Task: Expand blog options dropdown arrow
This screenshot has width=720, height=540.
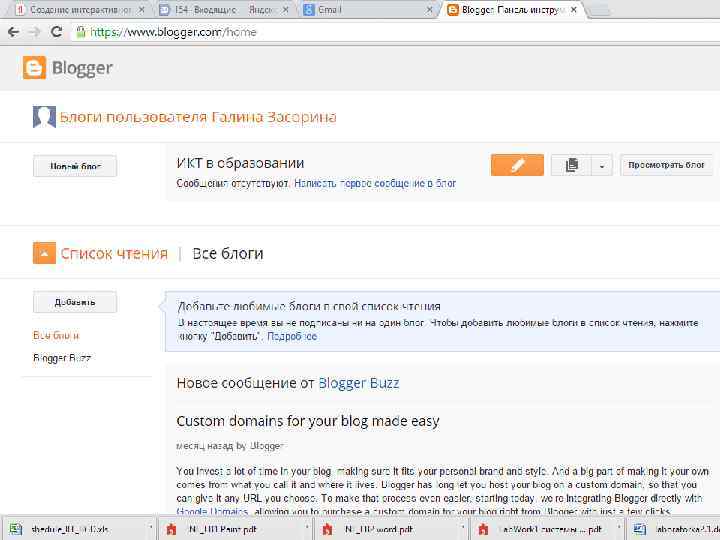Action: point(602,166)
